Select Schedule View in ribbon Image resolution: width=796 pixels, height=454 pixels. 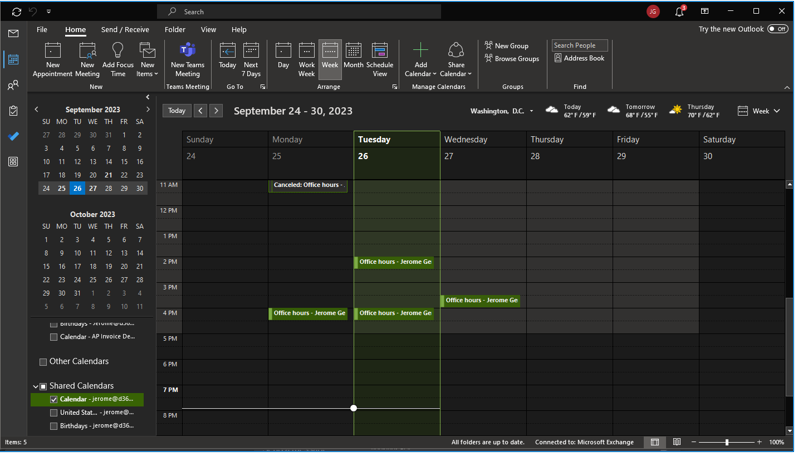click(380, 58)
